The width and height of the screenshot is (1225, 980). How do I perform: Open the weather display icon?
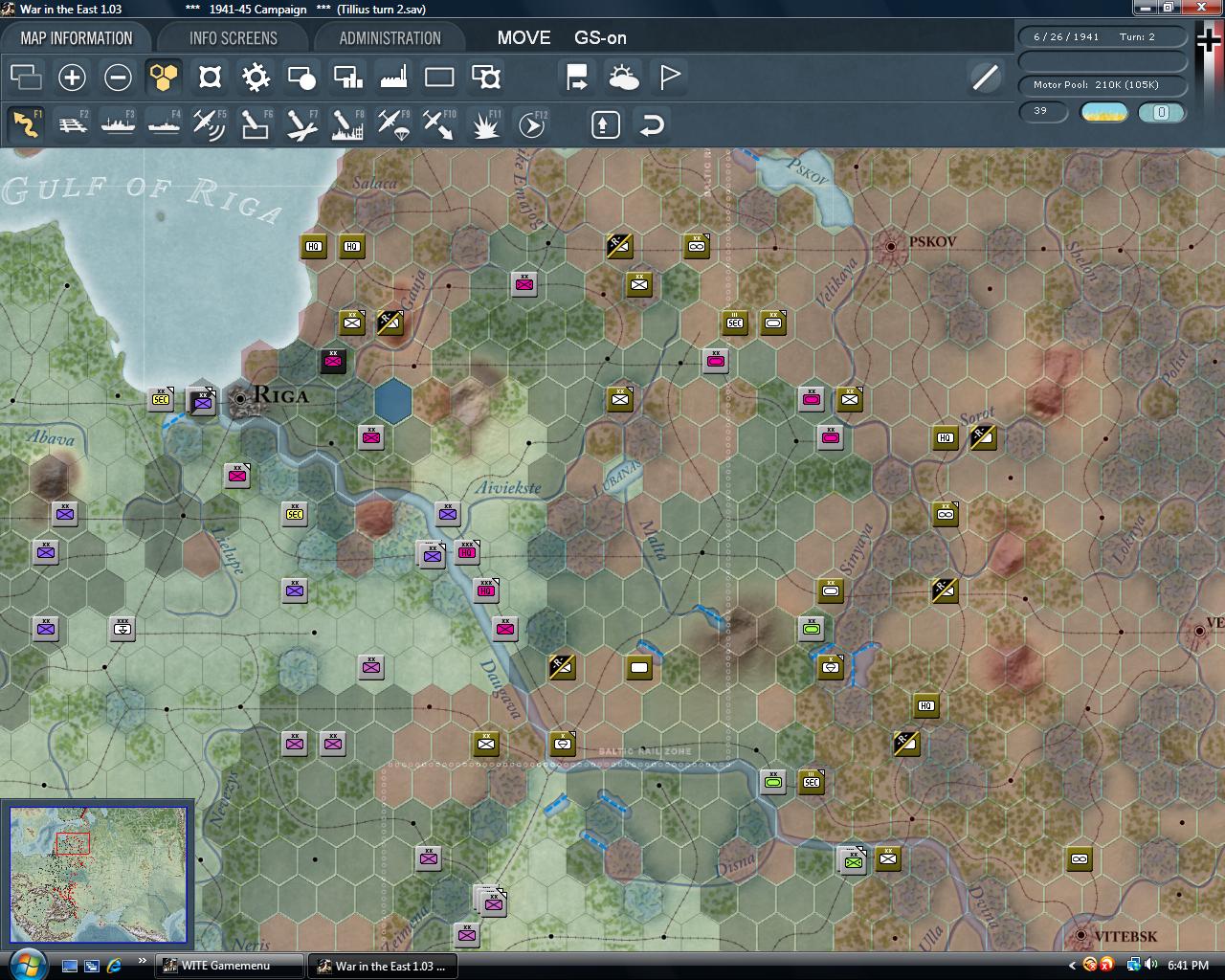coord(623,78)
